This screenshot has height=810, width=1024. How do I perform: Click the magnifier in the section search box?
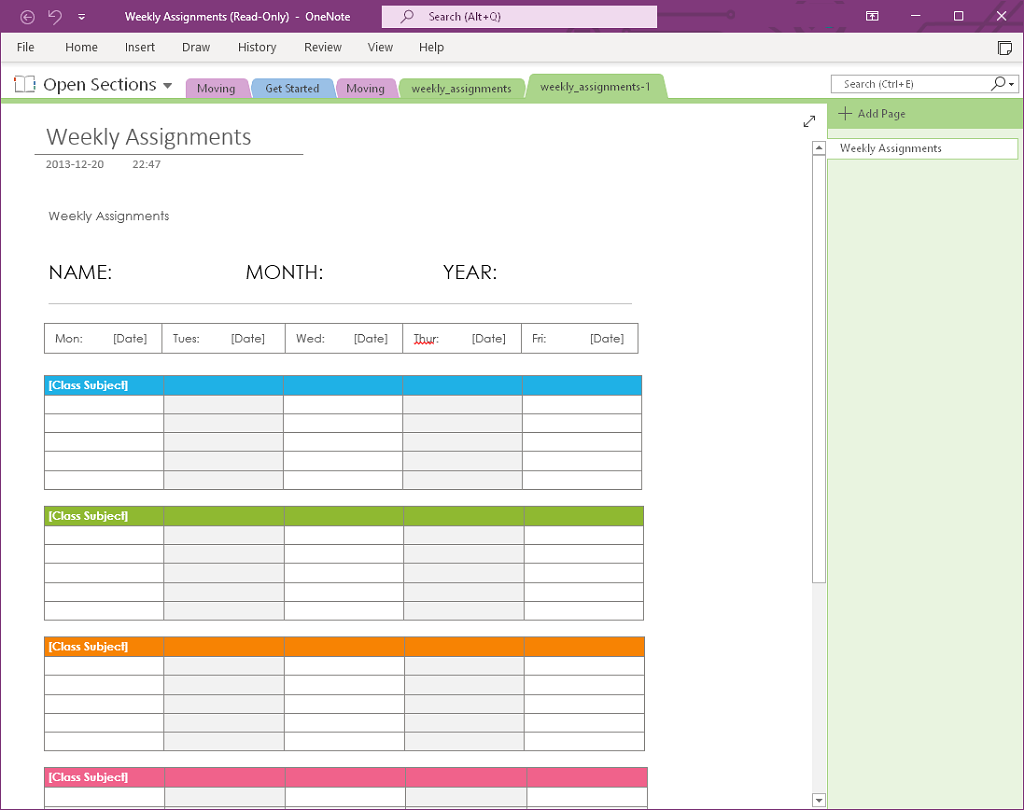[999, 83]
